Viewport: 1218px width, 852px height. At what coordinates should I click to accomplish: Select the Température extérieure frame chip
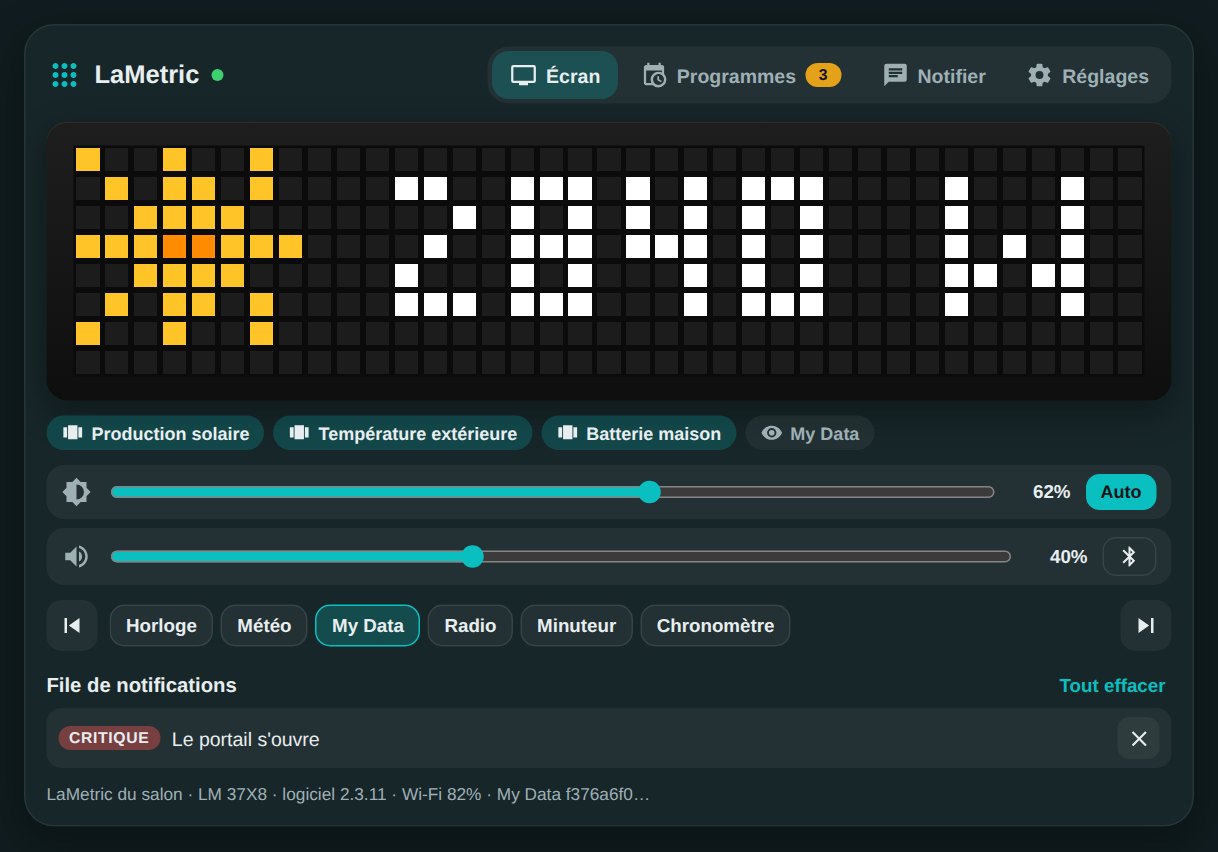pos(402,433)
